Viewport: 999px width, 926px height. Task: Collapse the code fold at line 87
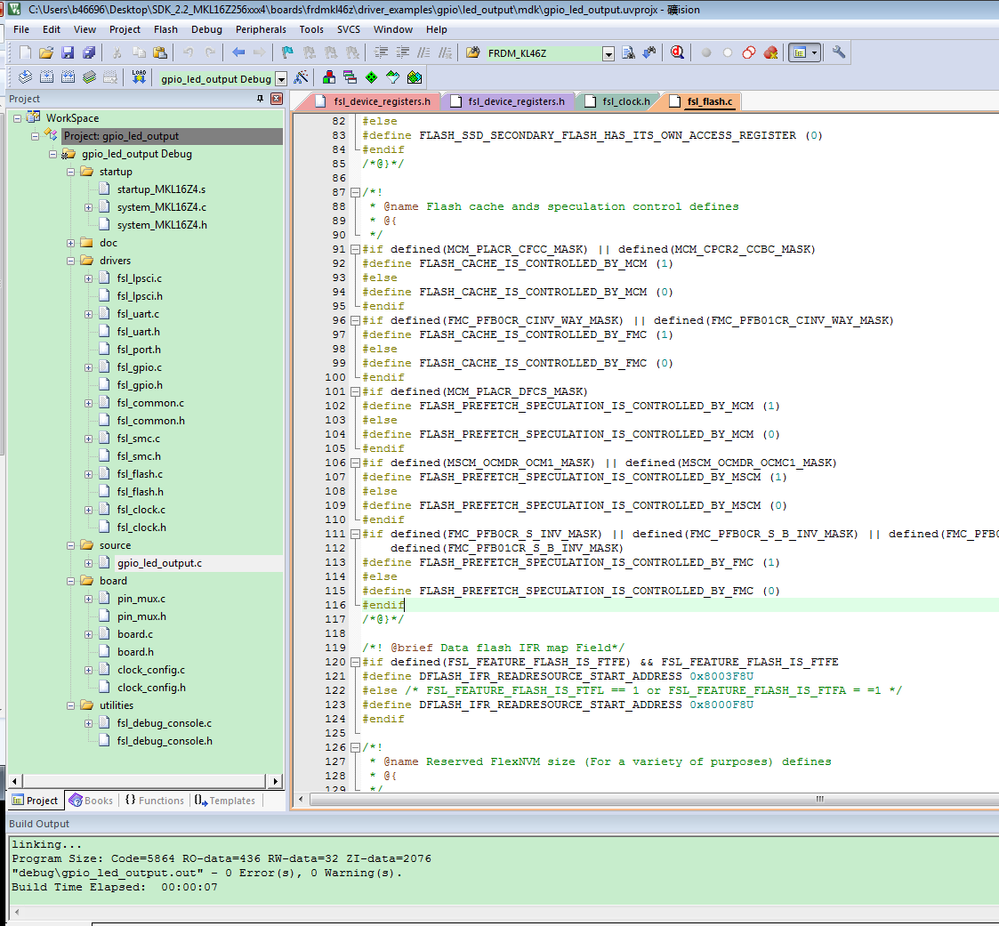coord(354,192)
